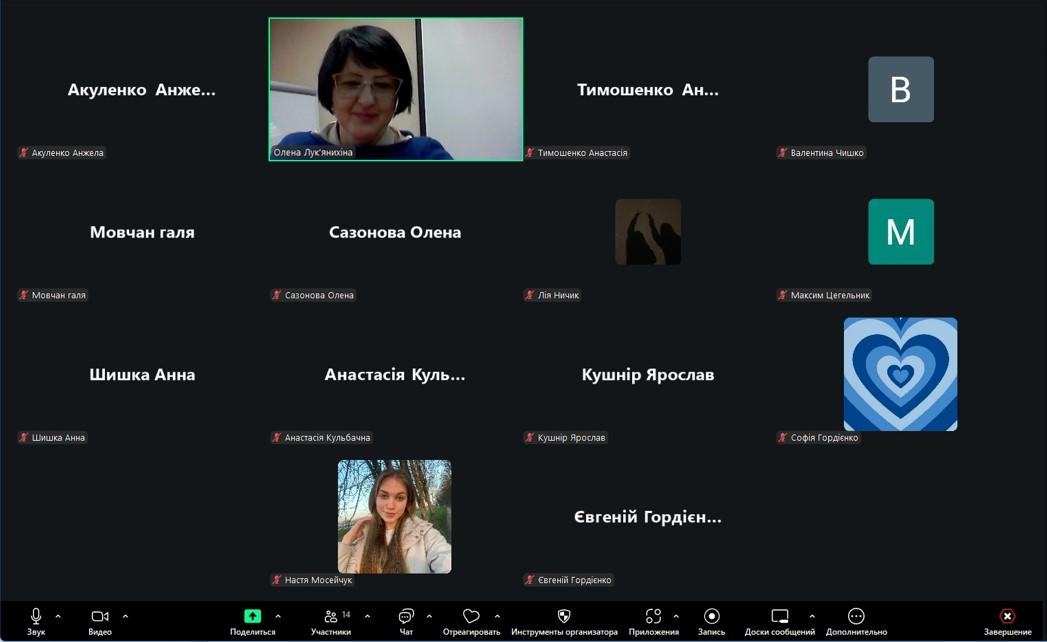This screenshot has height=642, width=1047.
Task: Select large name Мовчан галя tile
Action: (x=142, y=232)
